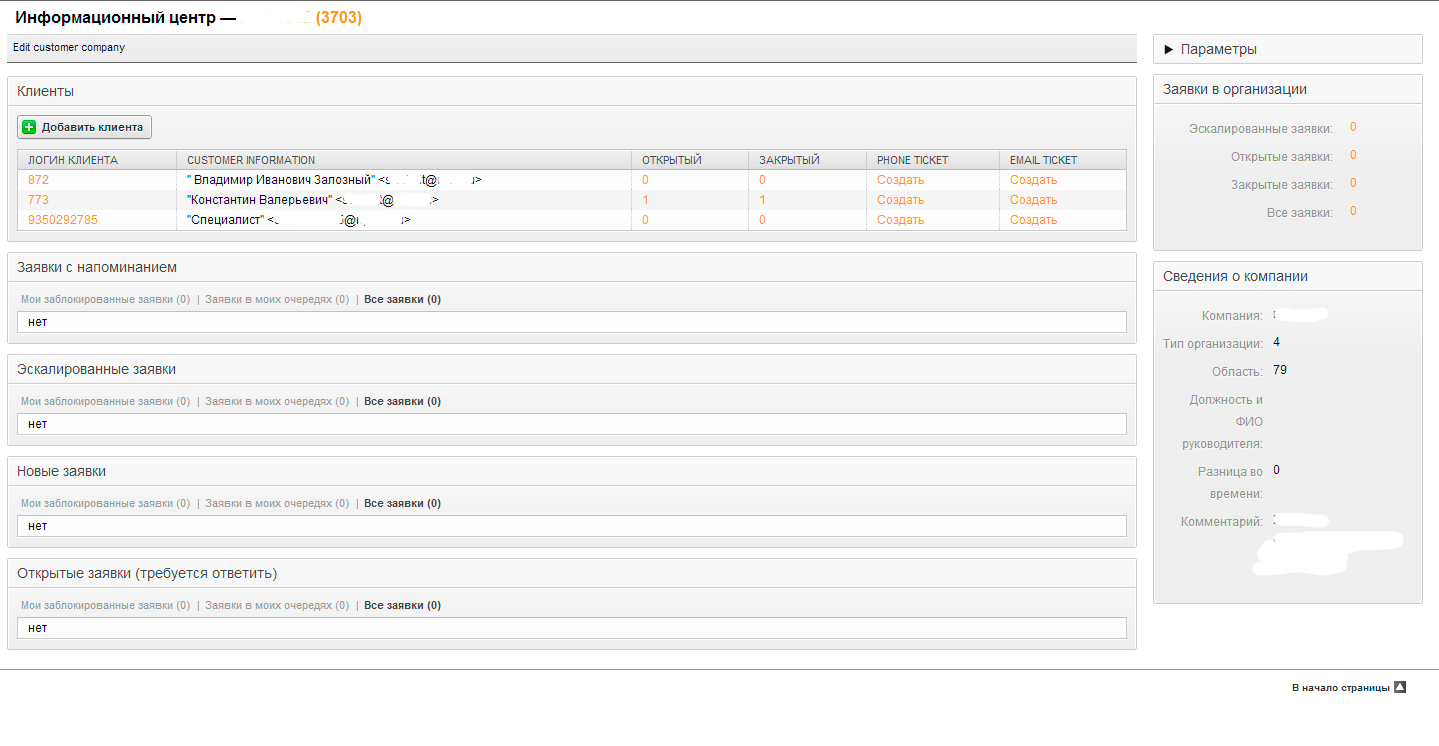Open the Edit customer company link

(69, 47)
